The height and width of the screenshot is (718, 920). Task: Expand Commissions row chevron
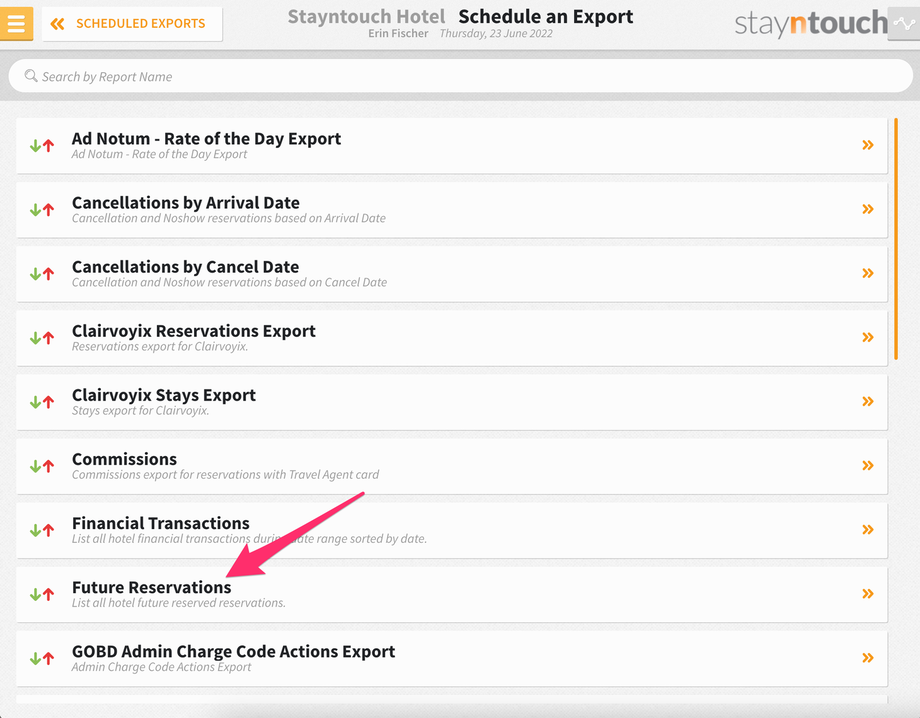click(868, 465)
